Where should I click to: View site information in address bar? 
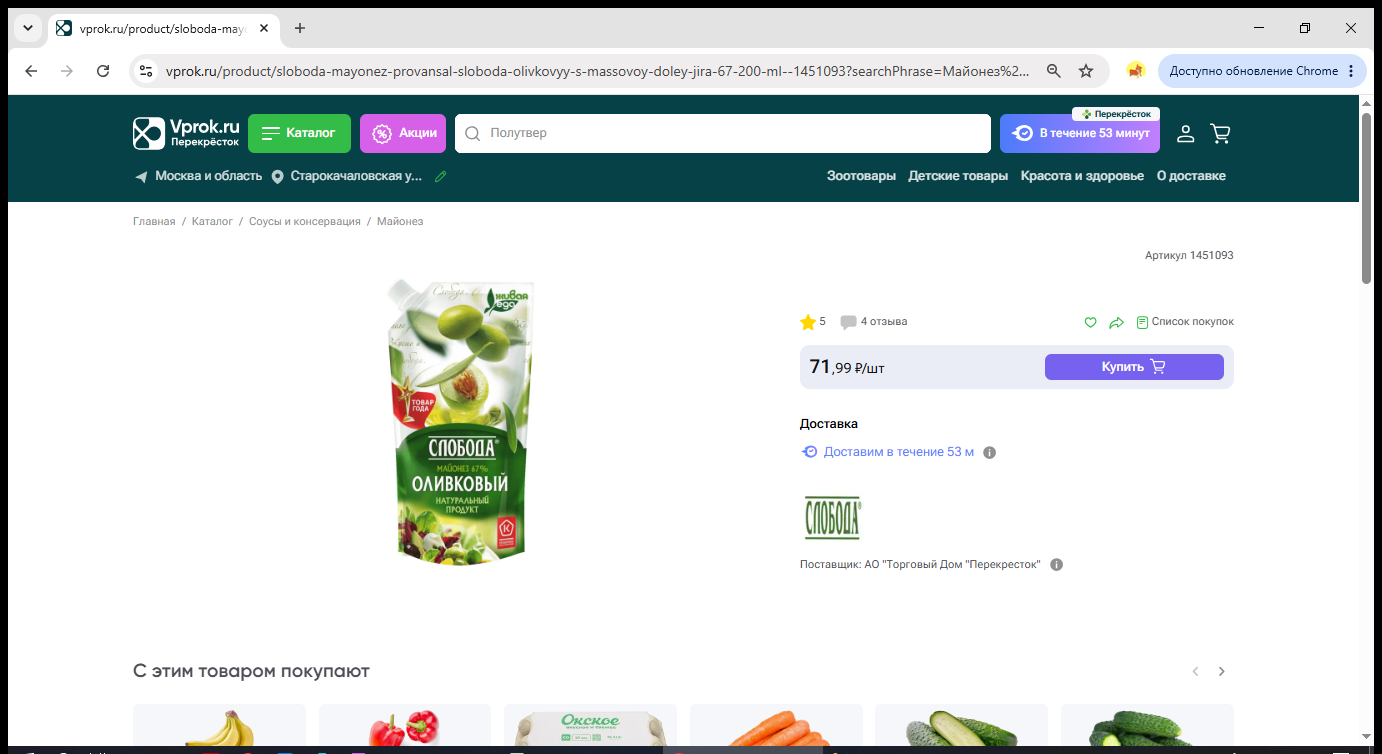click(146, 71)
